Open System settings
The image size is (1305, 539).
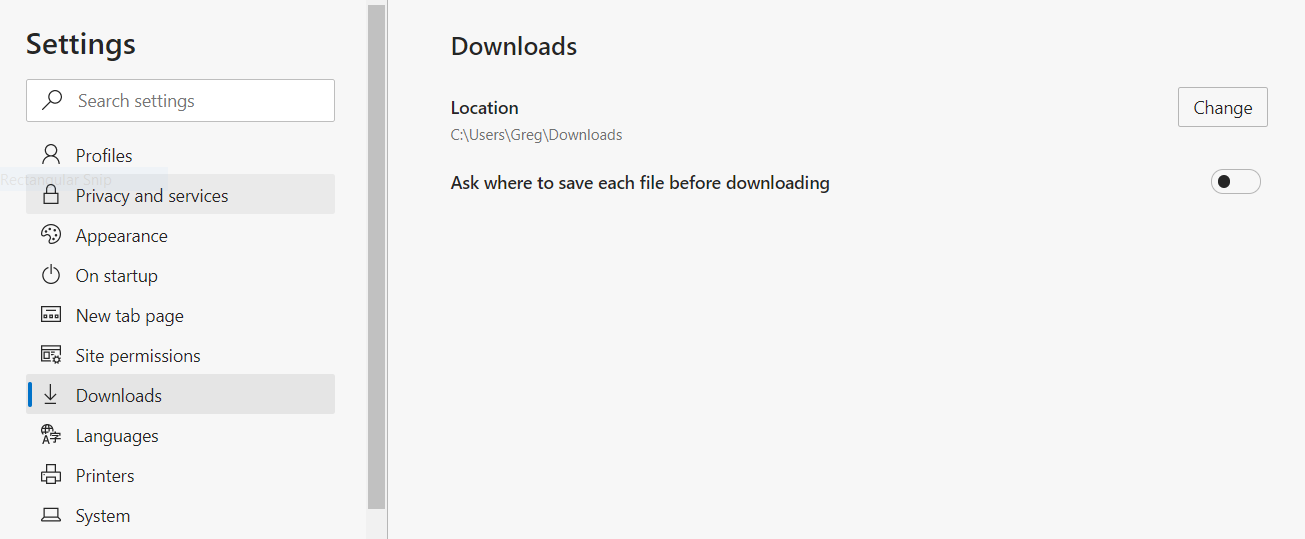pos(180,515)
